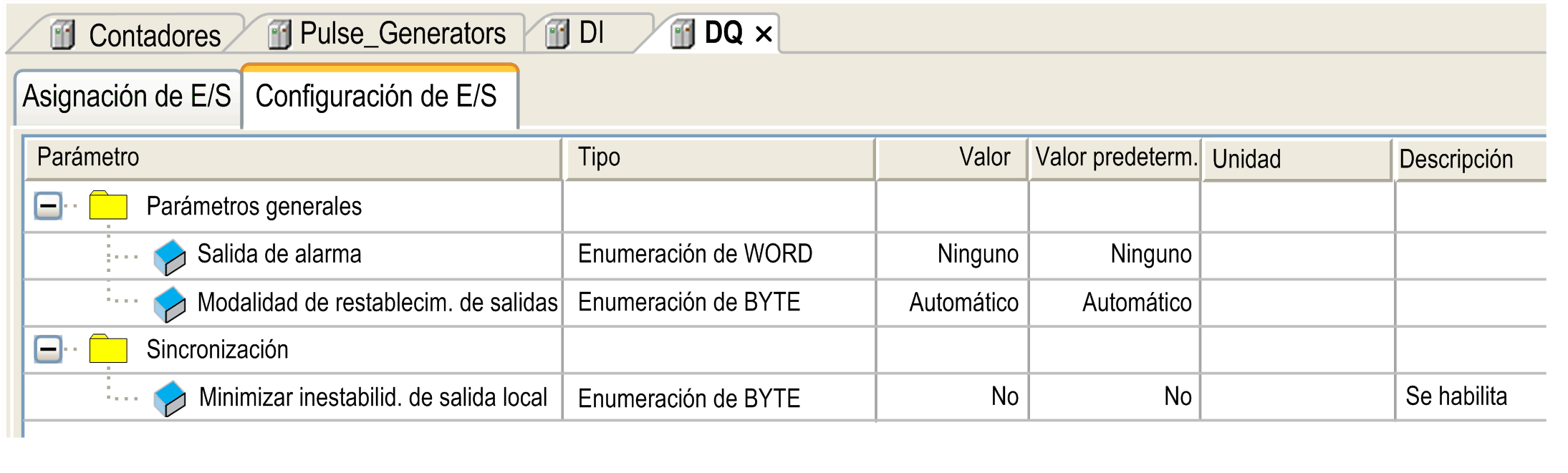
Task: Click the Contadores tab module icon
Action: [x=63, y=34]
